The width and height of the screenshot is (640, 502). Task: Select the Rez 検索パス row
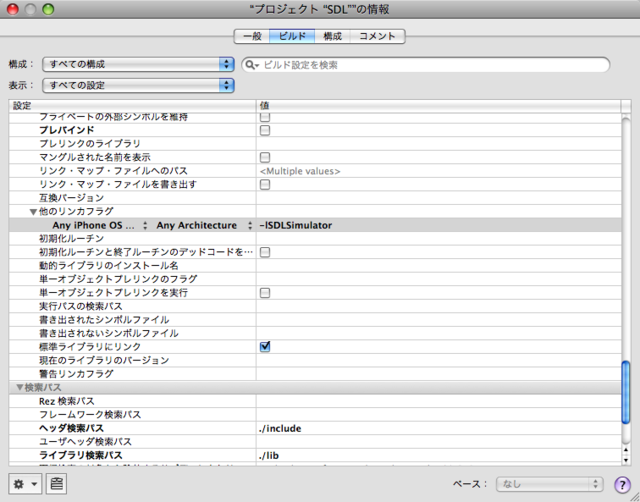point(315,401)
